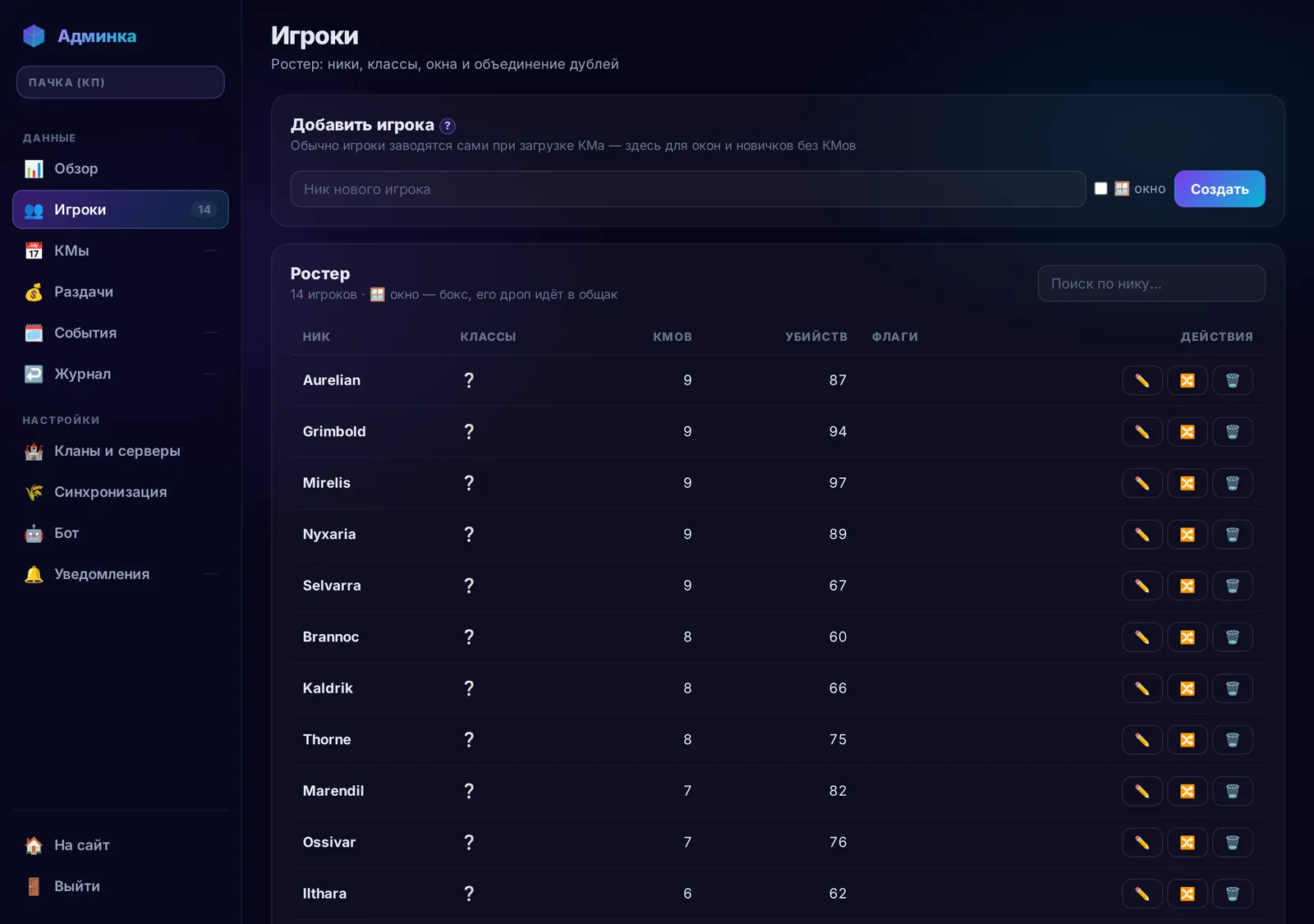Click merge icon in Ilthara row
This screenshot has width=1314, height=924.
tap(1187, 894)
